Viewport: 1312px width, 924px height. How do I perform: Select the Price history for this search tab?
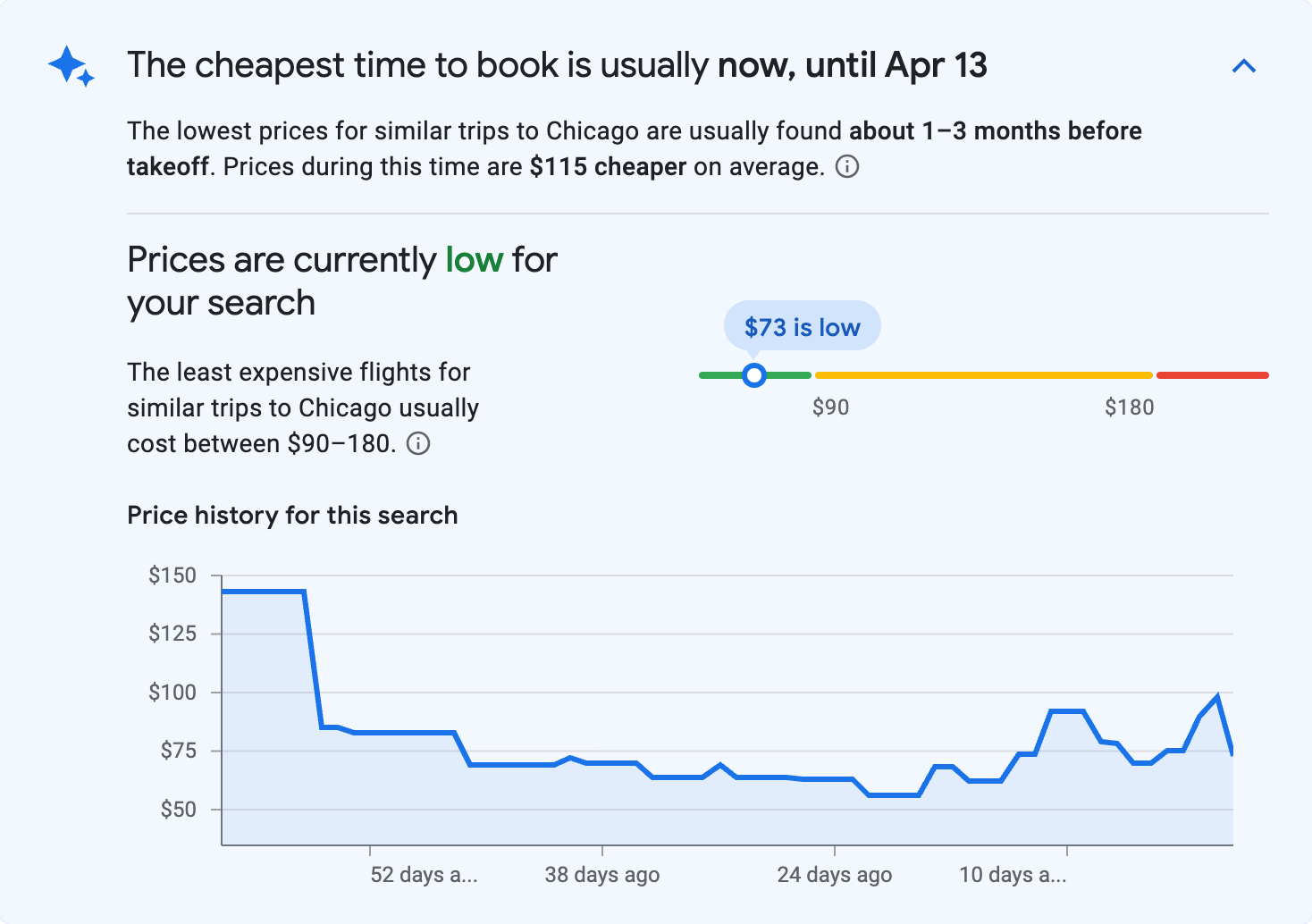[x=292, y=515]
